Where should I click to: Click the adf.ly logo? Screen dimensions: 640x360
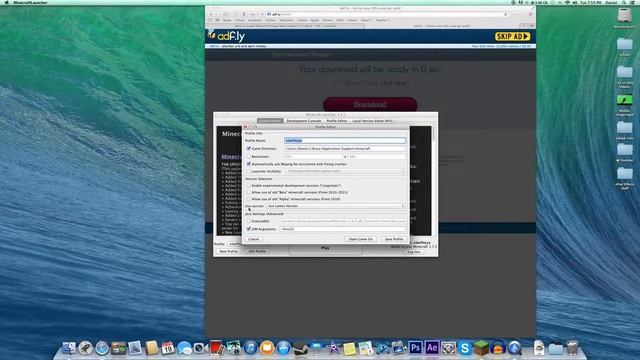tap(227, 36)
